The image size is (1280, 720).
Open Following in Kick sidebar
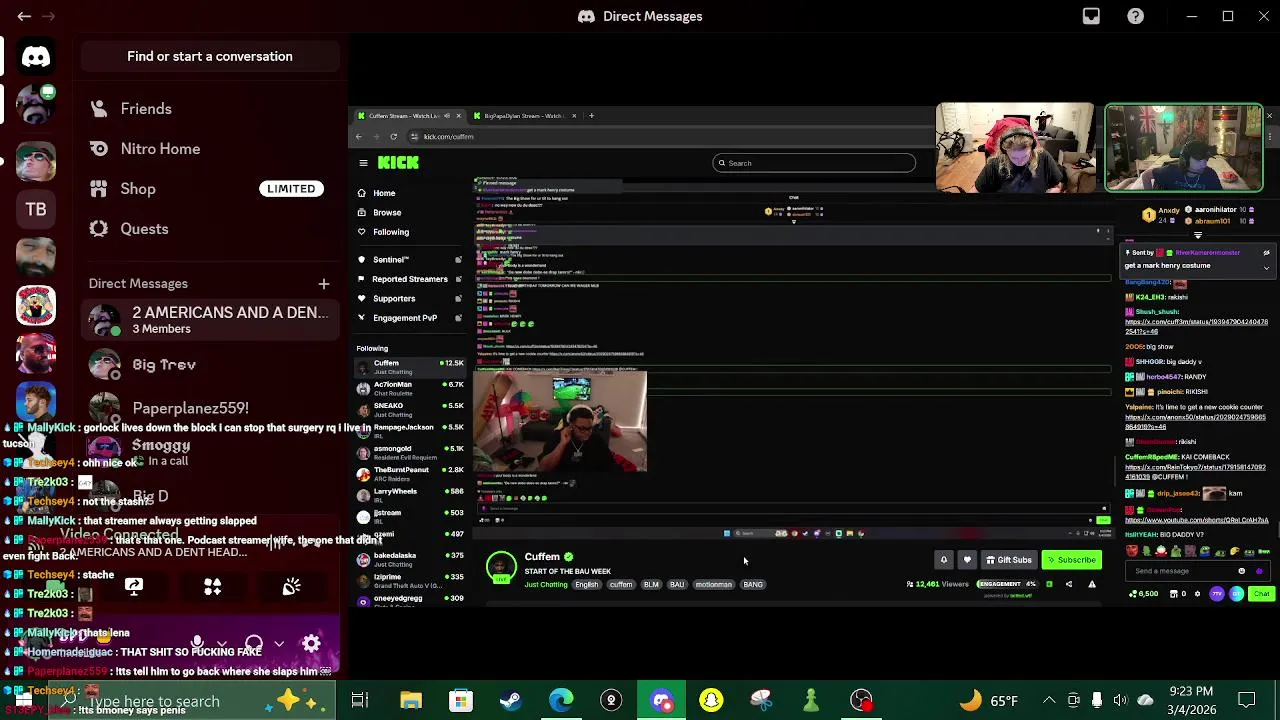(390, 232)
